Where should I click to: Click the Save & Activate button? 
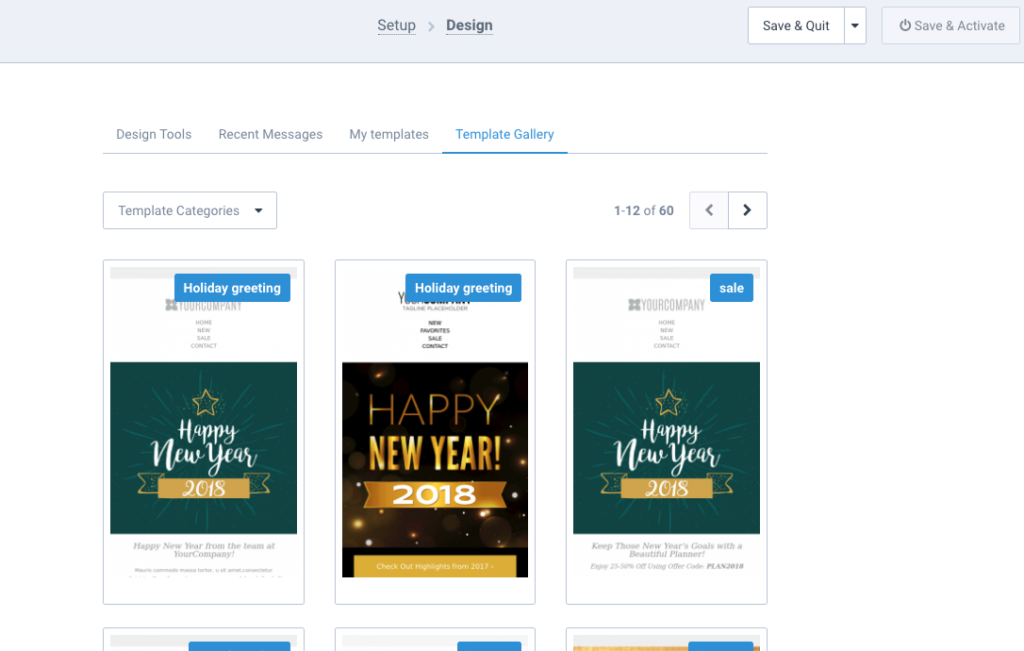[951, 25]
